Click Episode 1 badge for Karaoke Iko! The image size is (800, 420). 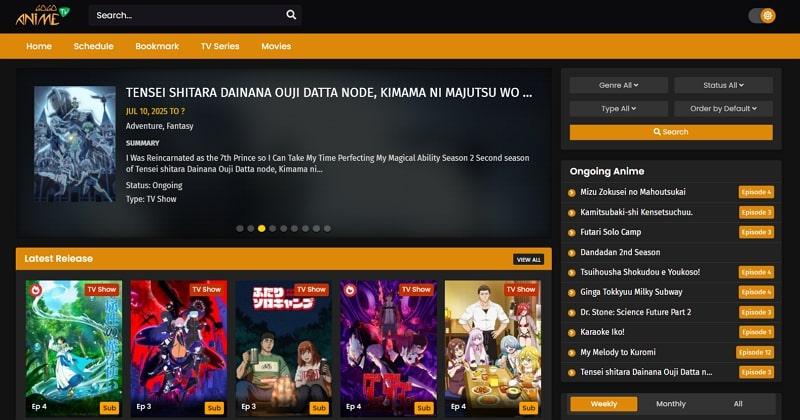[756, 332]
